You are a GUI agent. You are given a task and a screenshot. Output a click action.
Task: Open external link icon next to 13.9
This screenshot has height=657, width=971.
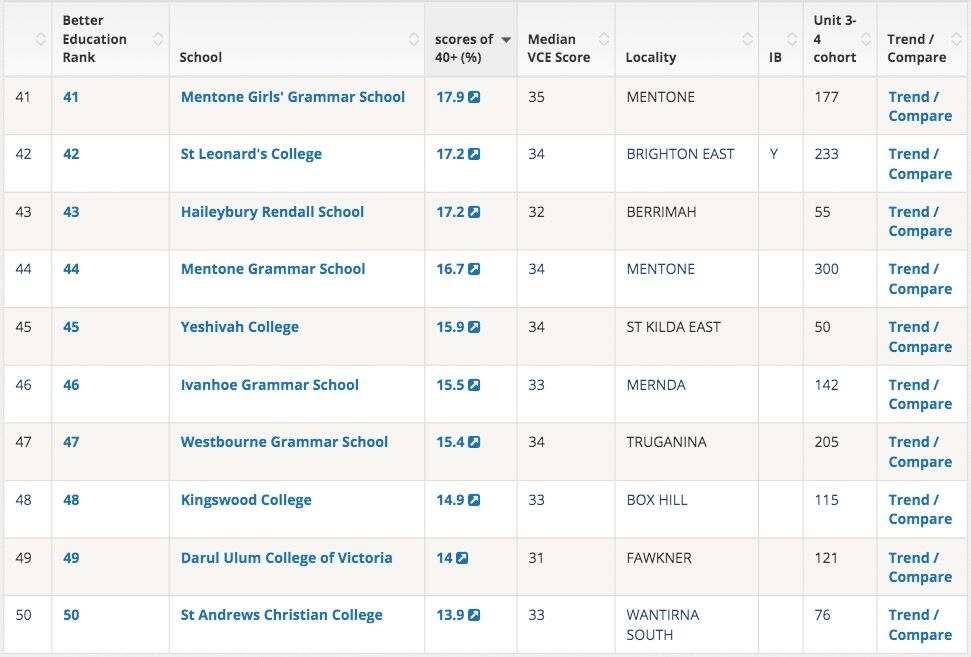click(x=474, y=615)
